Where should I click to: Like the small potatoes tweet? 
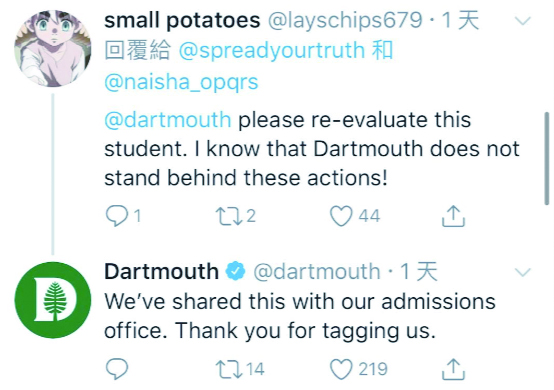(341, 216)
